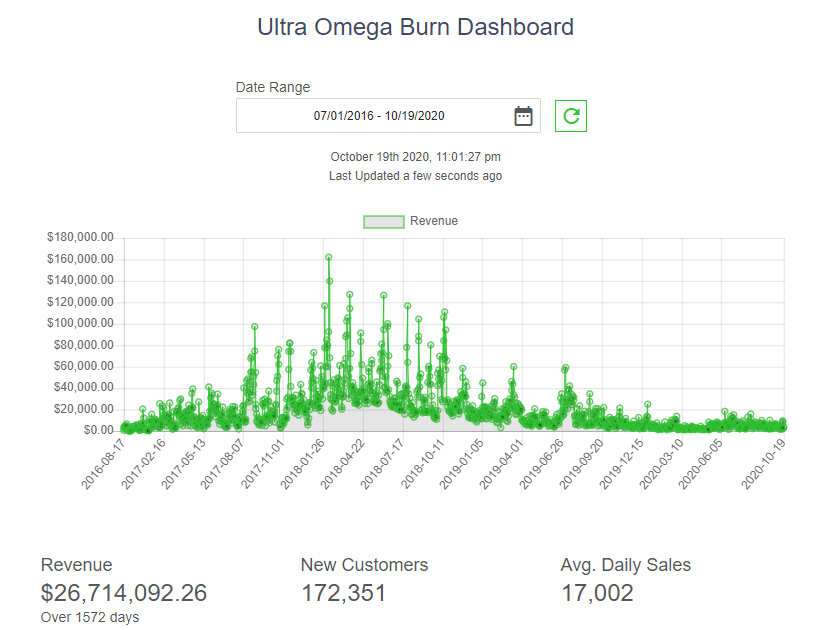Select the 17,002 average daily sales value
Screen dimensions: 833x630
[597, 593]
